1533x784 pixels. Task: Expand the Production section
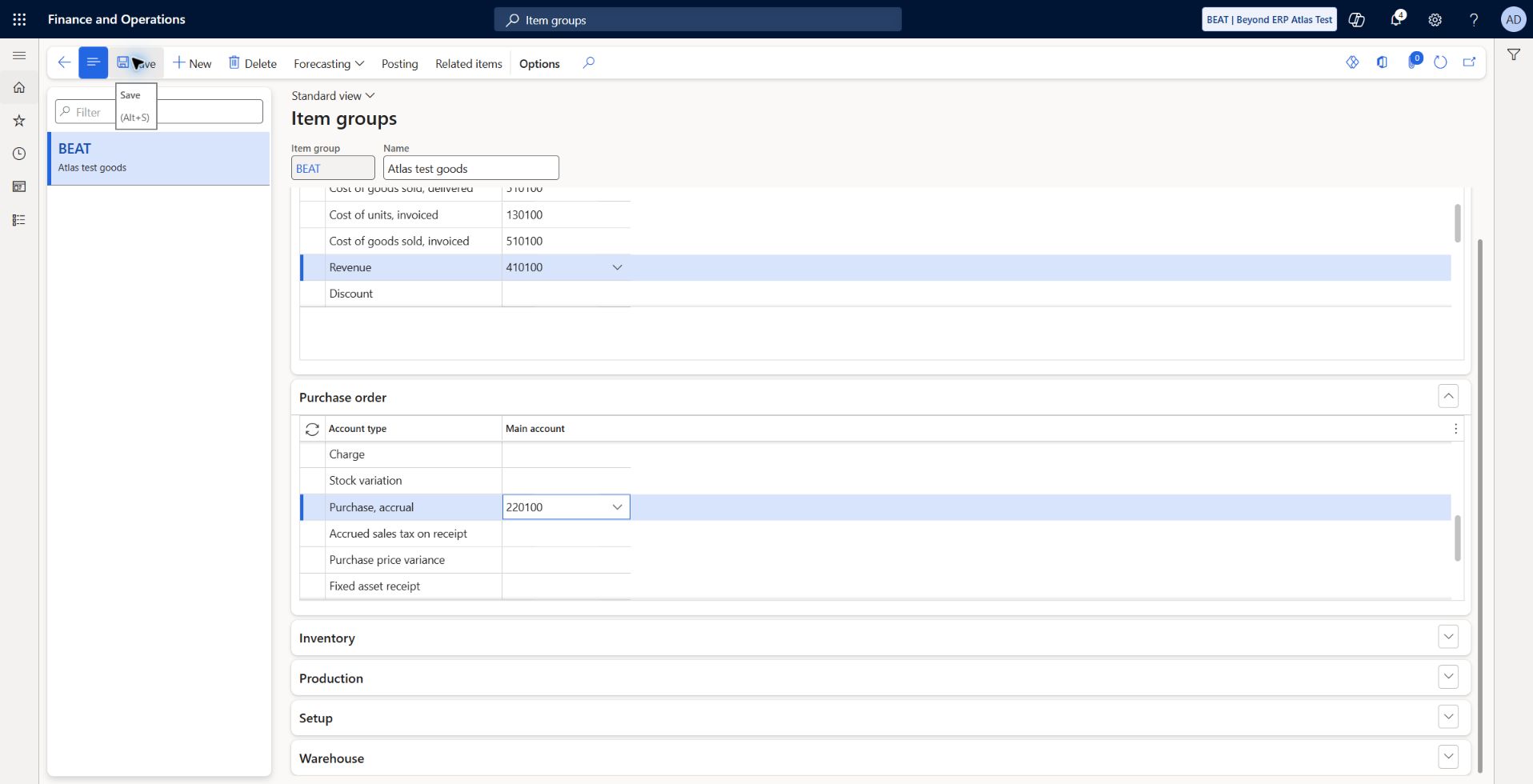click(1448, 677)
